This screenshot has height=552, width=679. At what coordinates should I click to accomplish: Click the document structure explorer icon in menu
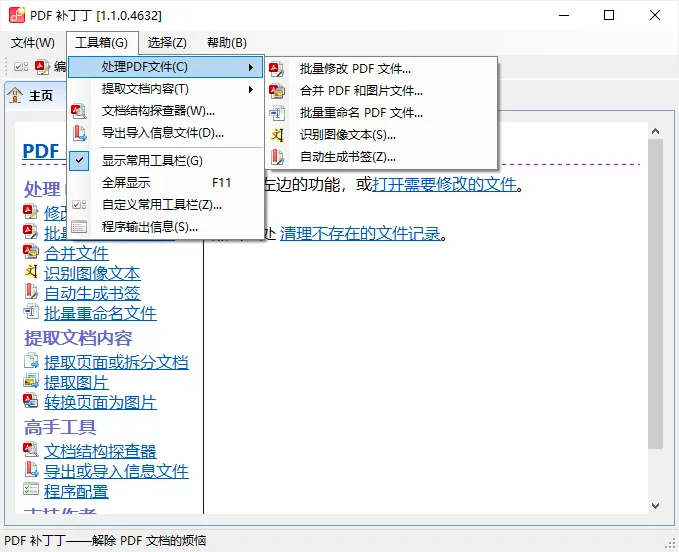[79, 111]
